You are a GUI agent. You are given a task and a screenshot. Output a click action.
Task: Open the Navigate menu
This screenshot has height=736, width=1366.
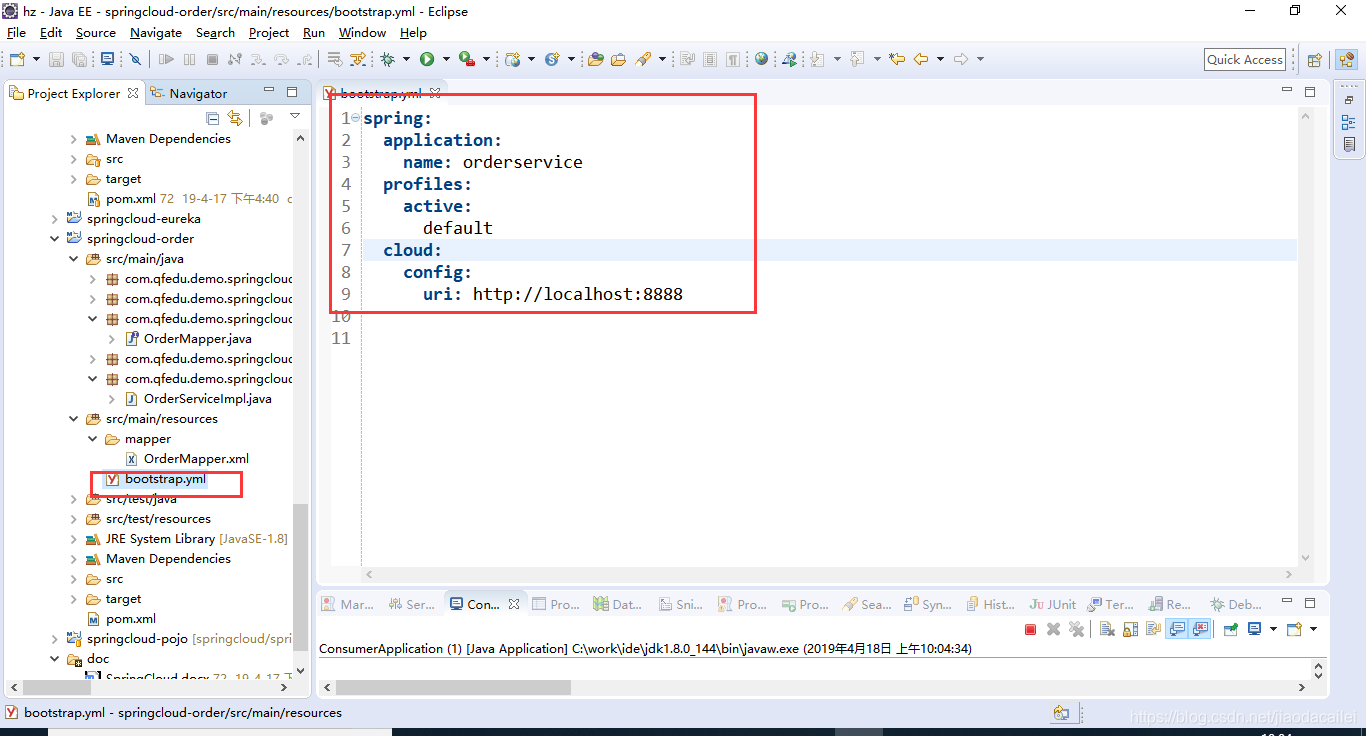(x=156, y=33)
